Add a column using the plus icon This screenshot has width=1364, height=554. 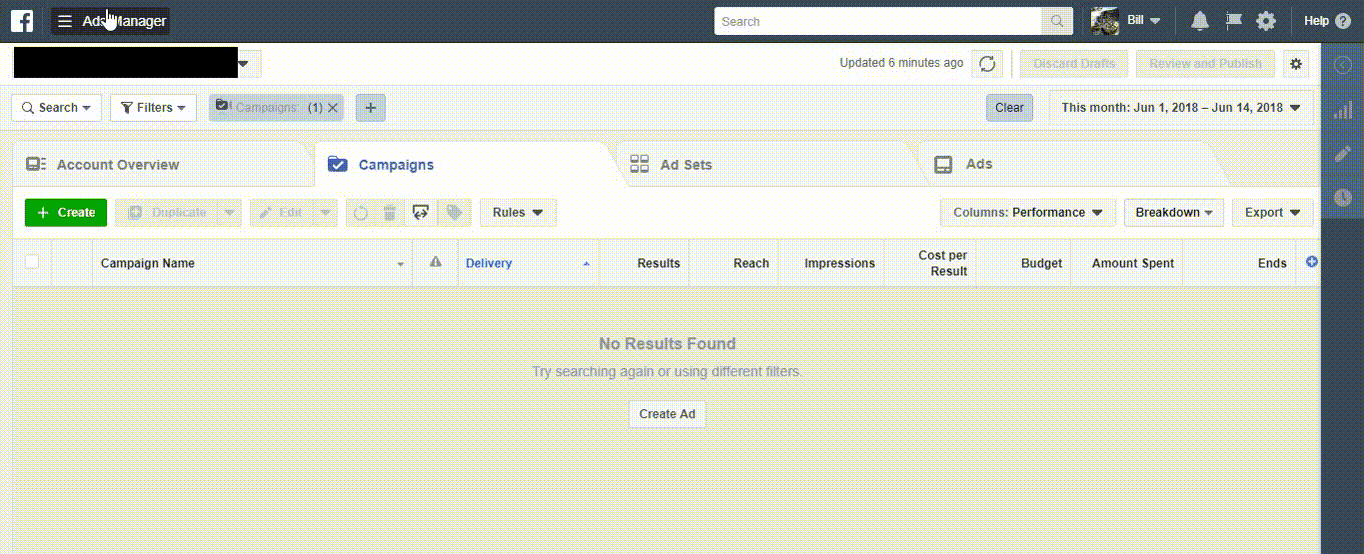pos(1312,262)
